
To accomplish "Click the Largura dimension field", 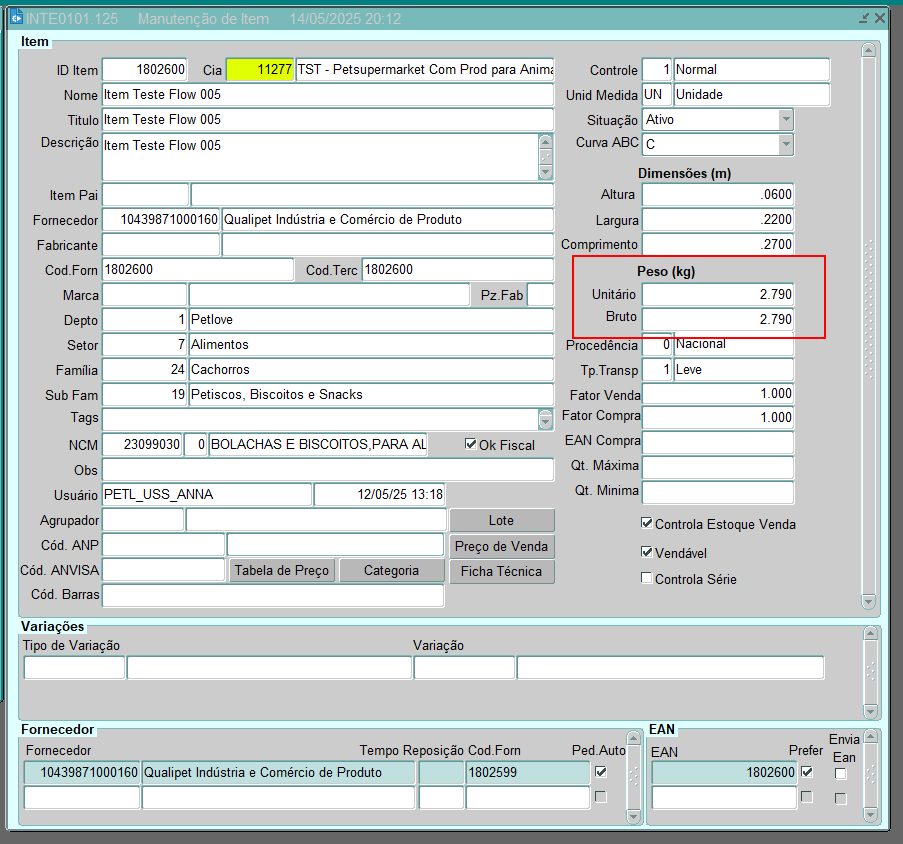I will 718,219.
